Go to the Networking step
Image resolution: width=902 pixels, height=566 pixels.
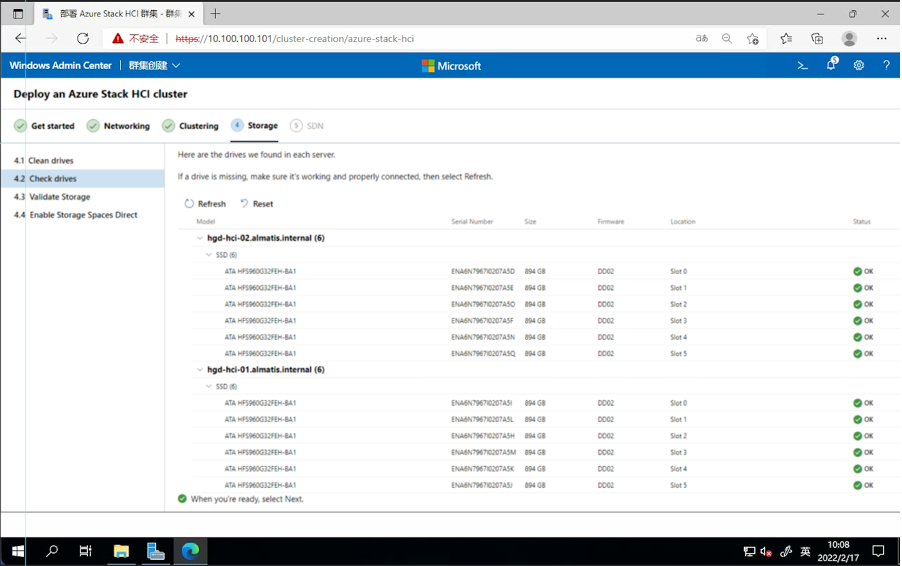(x=118, y=126)
